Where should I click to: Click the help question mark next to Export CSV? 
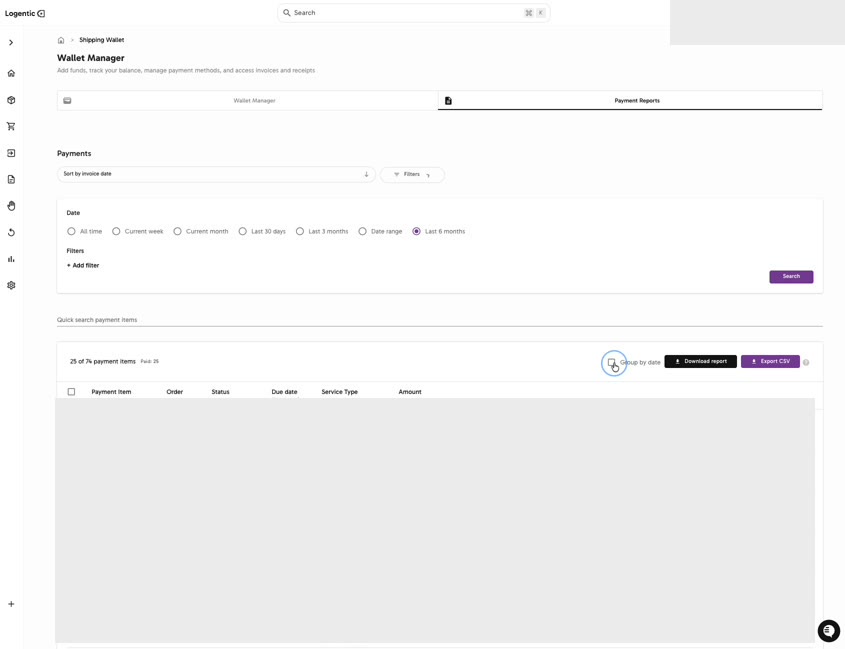click(806, 362)
